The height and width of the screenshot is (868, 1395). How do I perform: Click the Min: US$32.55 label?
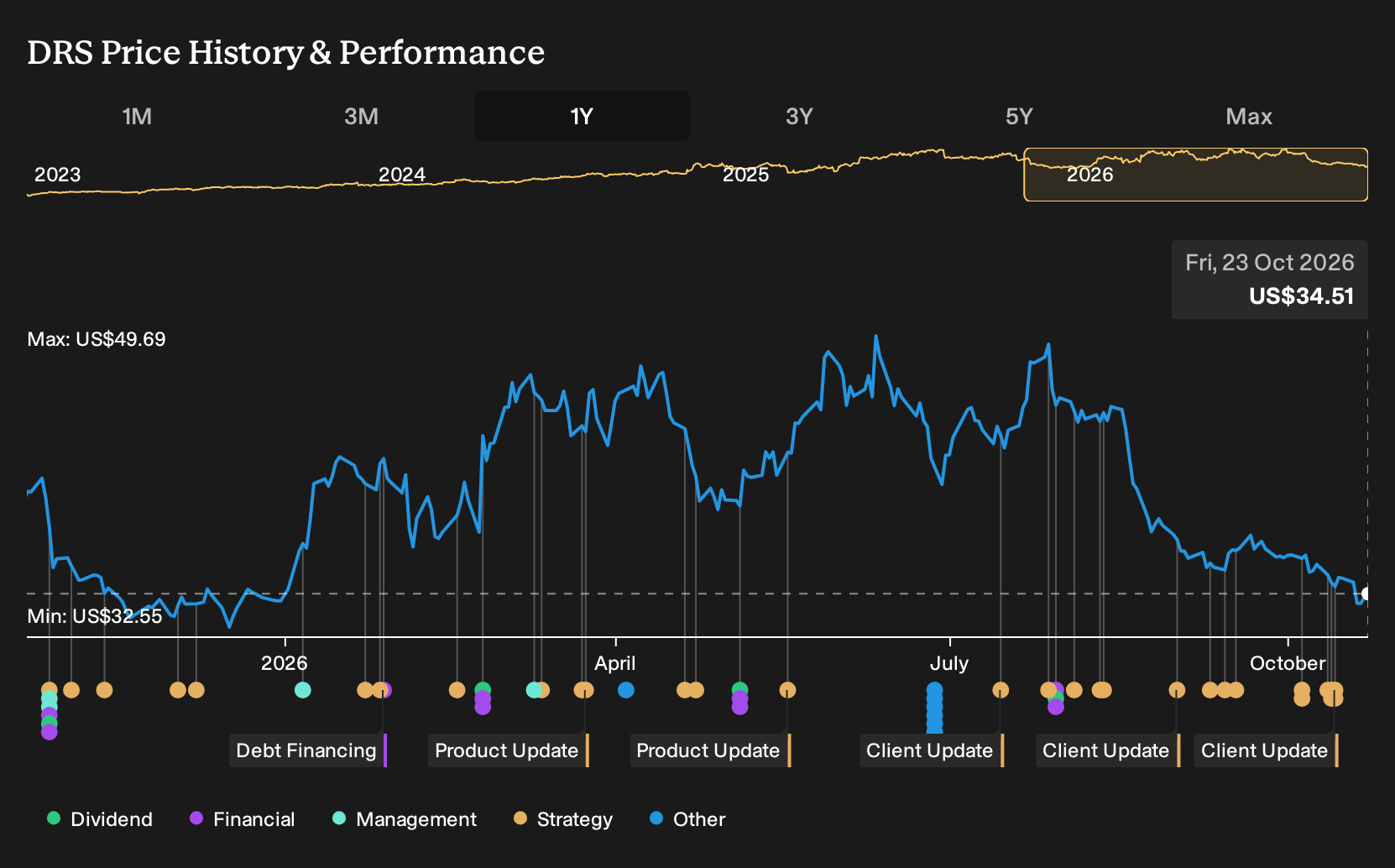[x=95, y=616]
